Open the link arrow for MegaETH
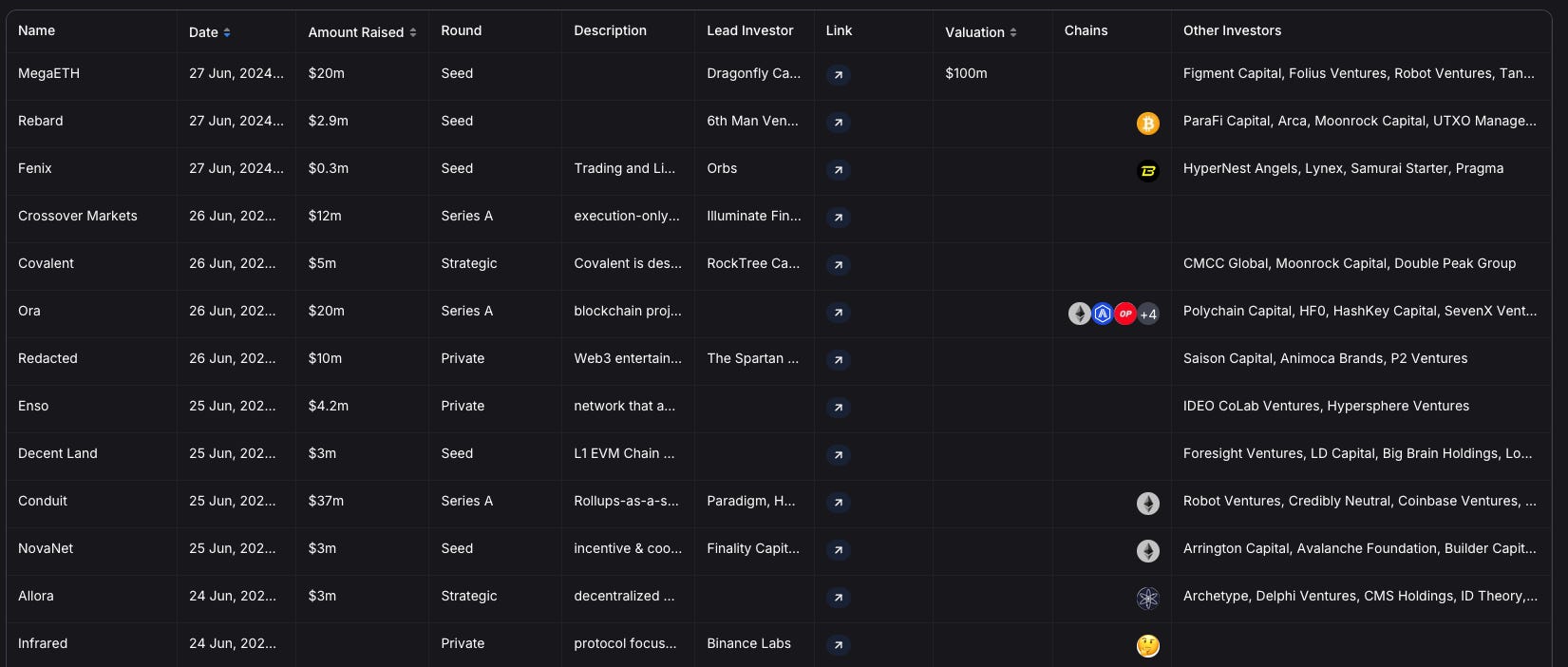The width and height of the screenshot is (1568, 667). click(x=838, y=75)
